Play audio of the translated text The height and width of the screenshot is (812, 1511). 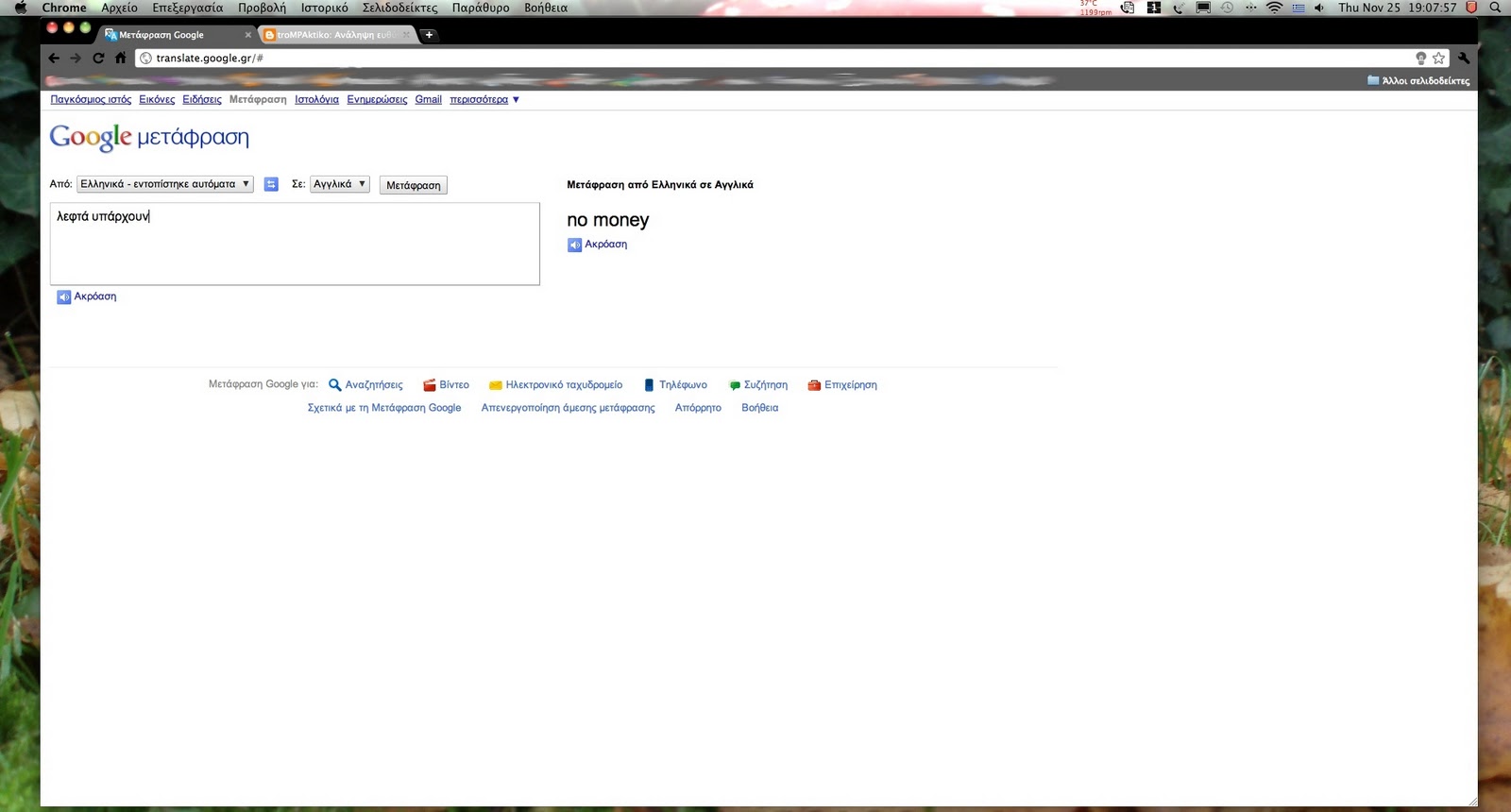[x=598, y=245]
